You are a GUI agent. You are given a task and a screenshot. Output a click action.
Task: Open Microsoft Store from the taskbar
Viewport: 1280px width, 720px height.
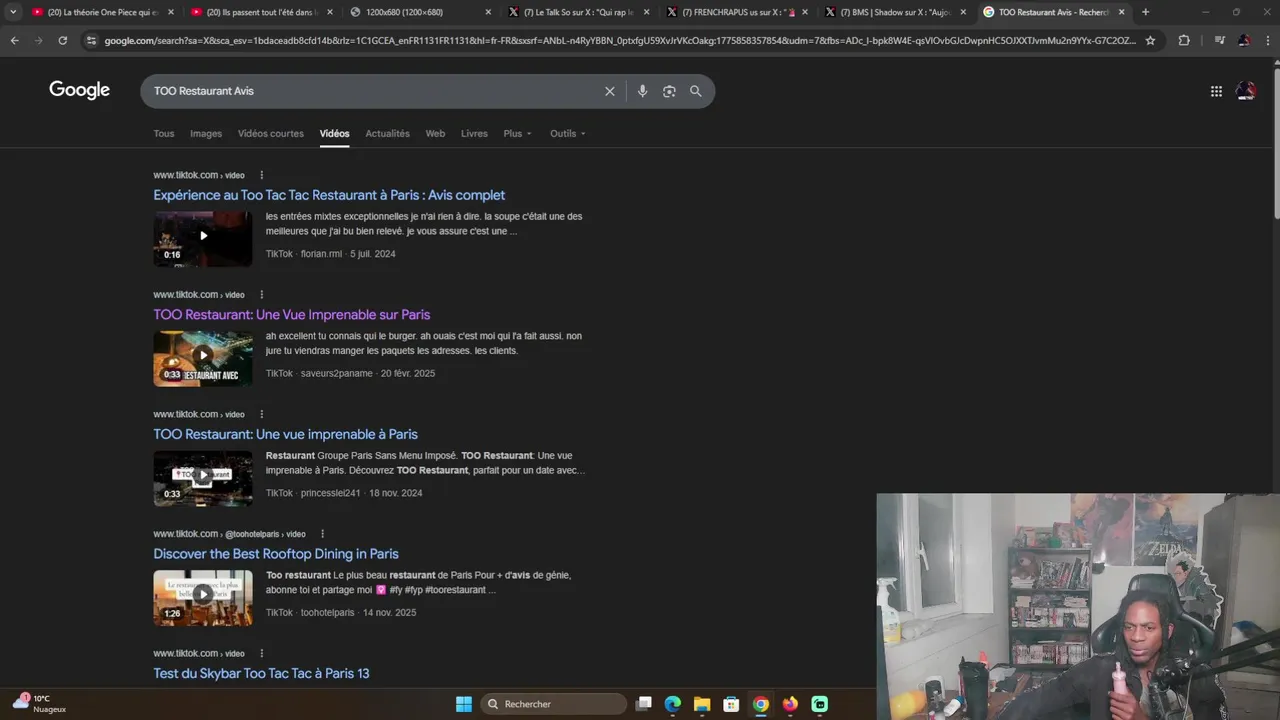click(731, 704)
